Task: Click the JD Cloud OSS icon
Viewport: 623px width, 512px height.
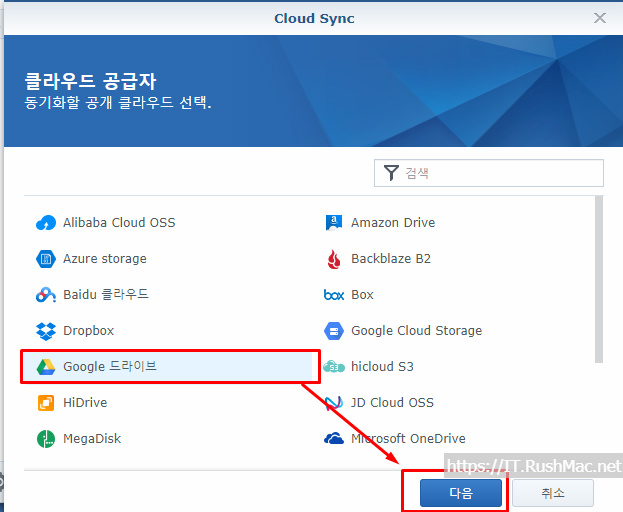Action: coord(334,403)
